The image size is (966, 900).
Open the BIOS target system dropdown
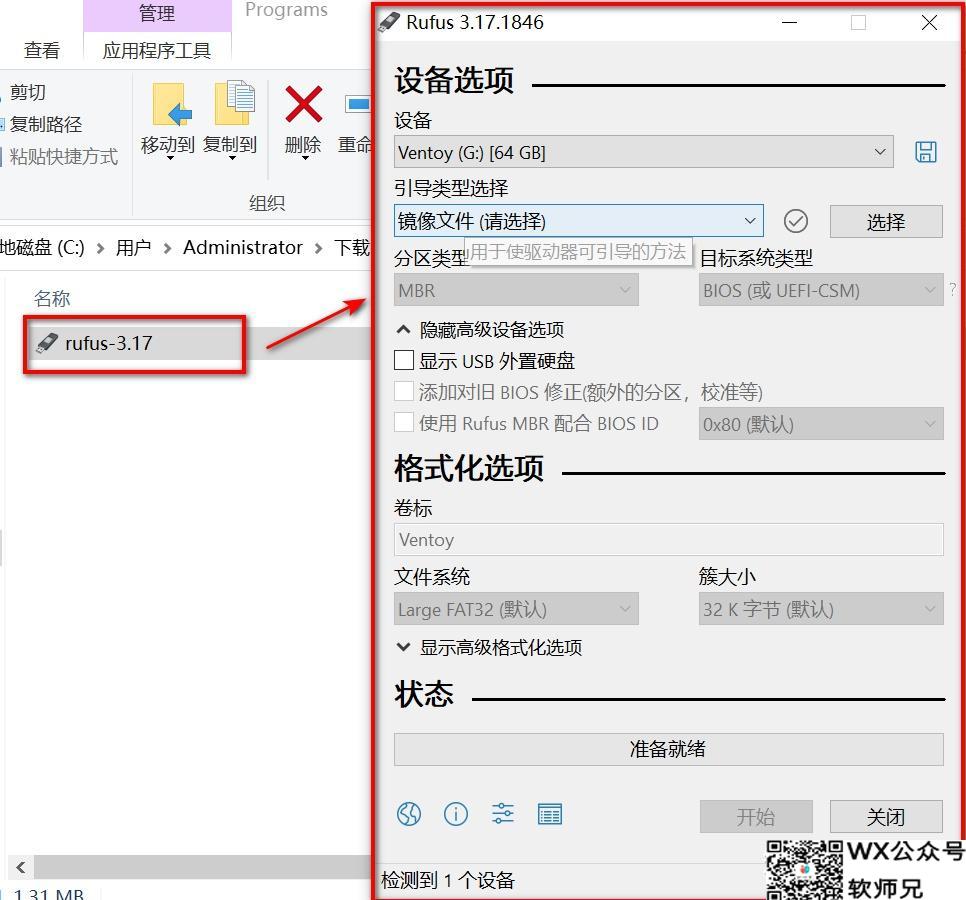[820, 290]
